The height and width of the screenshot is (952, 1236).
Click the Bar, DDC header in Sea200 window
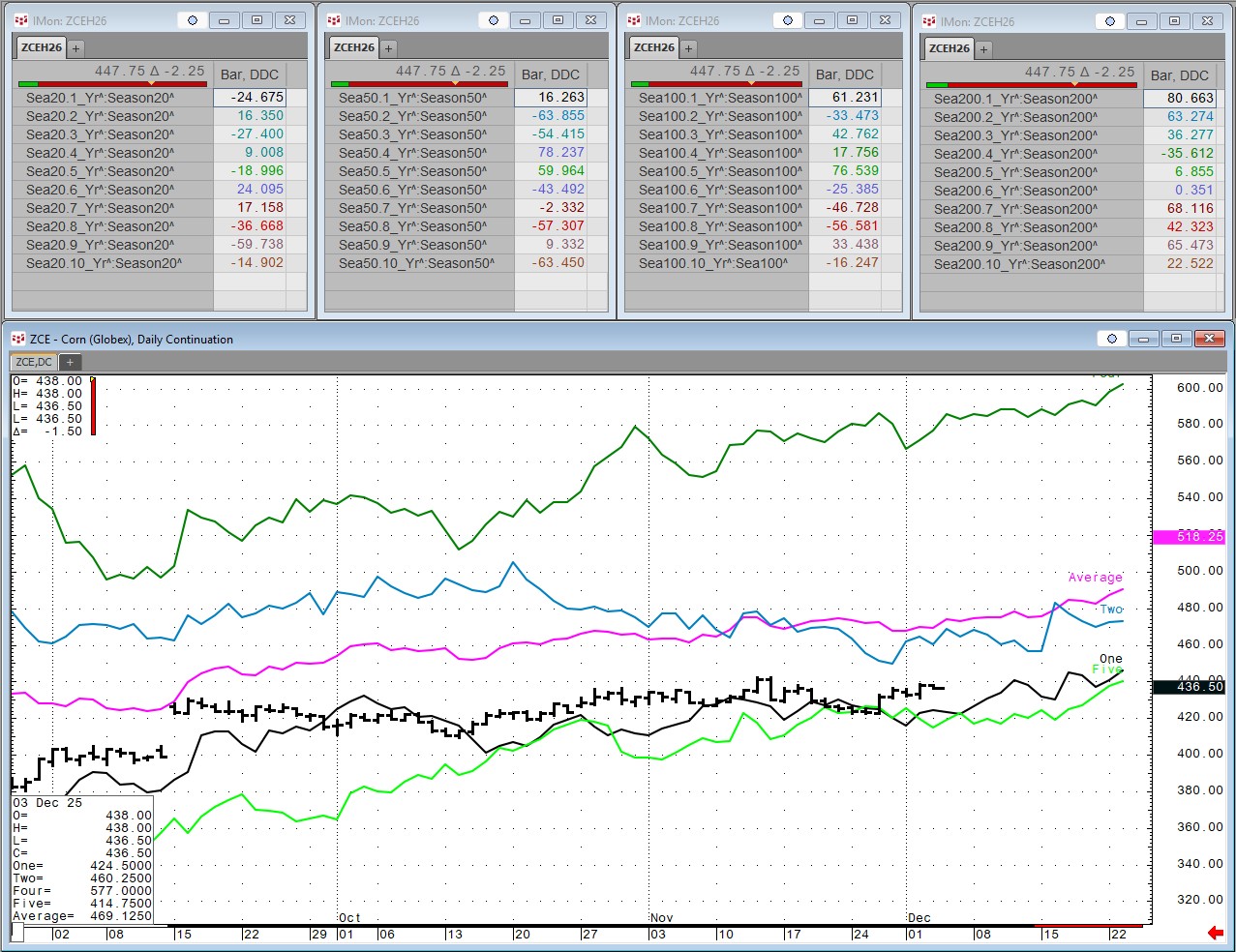click(1179, 75)
